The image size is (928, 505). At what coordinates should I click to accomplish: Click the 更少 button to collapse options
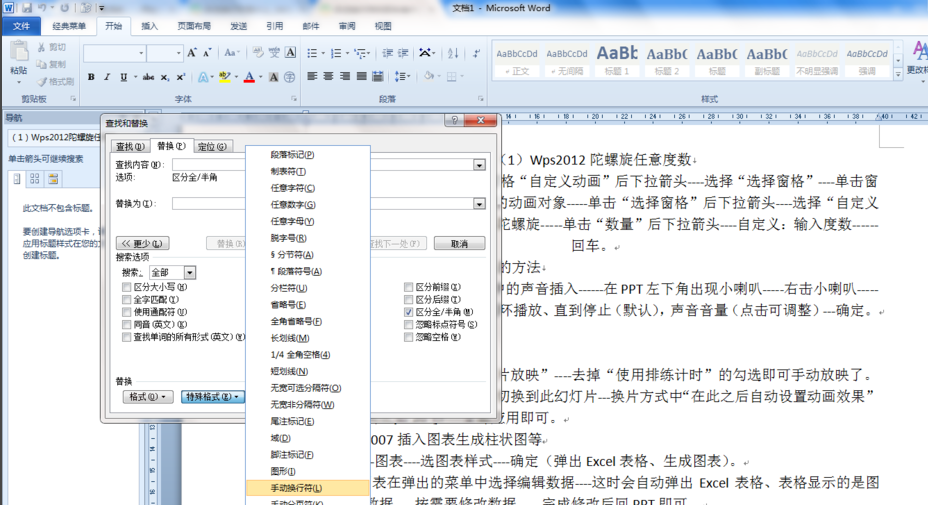(x=142, y=243)
